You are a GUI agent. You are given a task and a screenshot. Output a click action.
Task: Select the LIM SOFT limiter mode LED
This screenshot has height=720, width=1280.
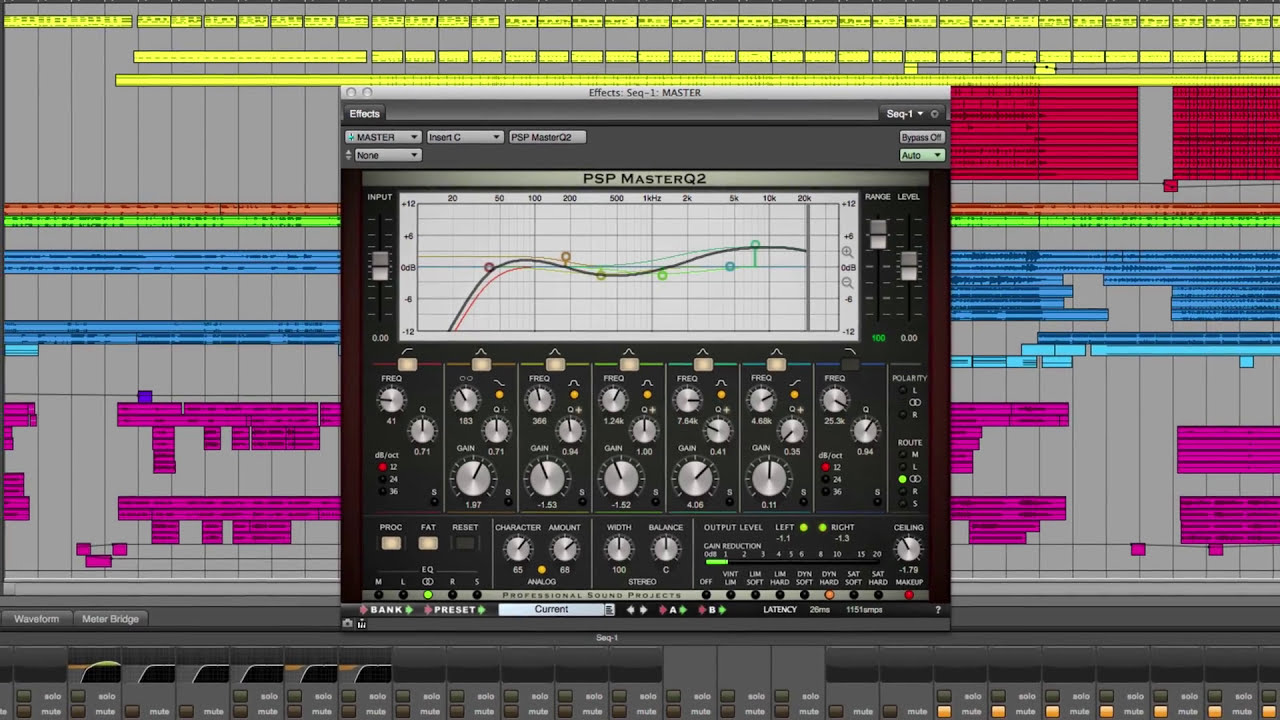(x=755, y=595)
